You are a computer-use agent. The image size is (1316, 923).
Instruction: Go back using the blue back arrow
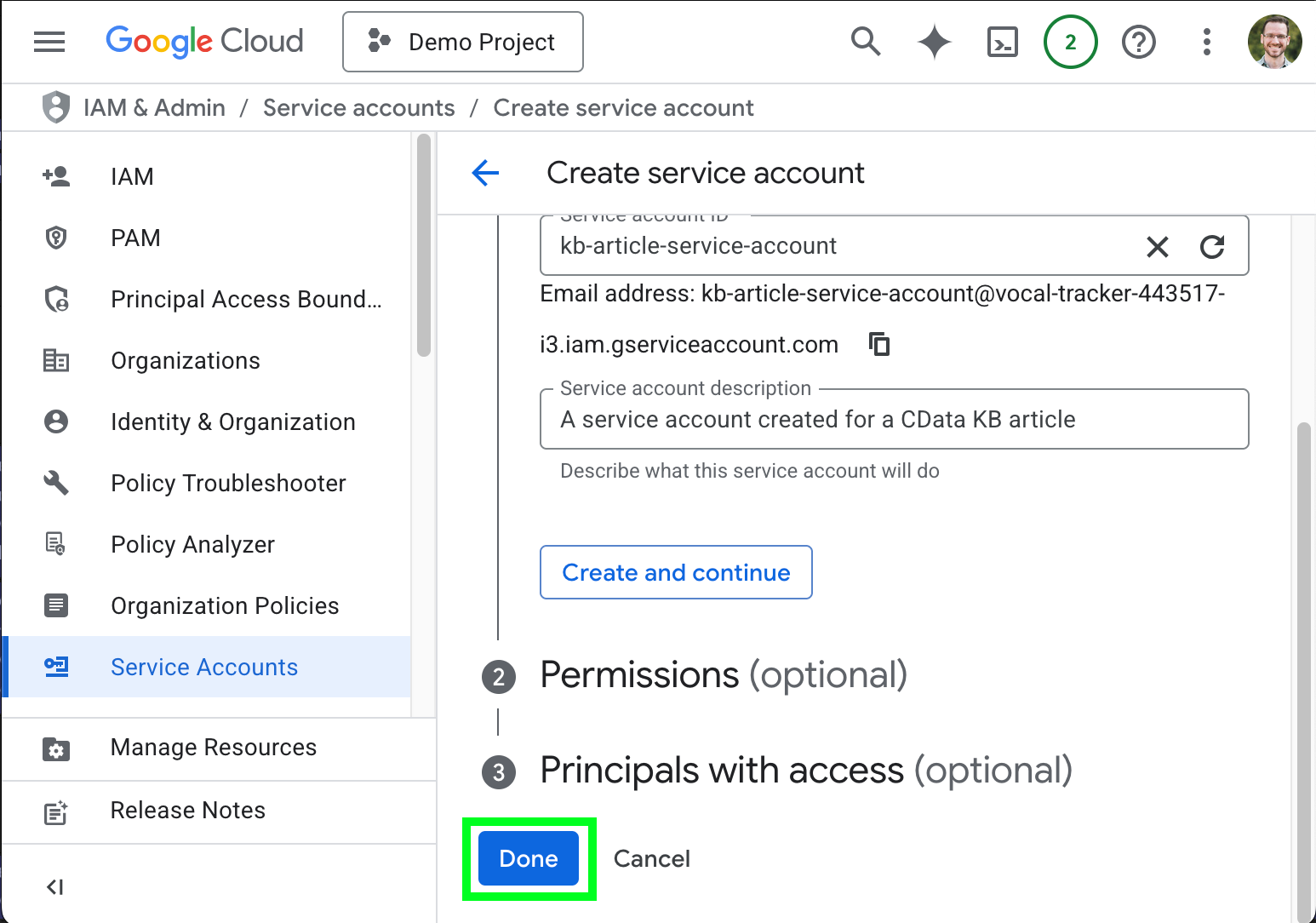(x=484, y=173)
